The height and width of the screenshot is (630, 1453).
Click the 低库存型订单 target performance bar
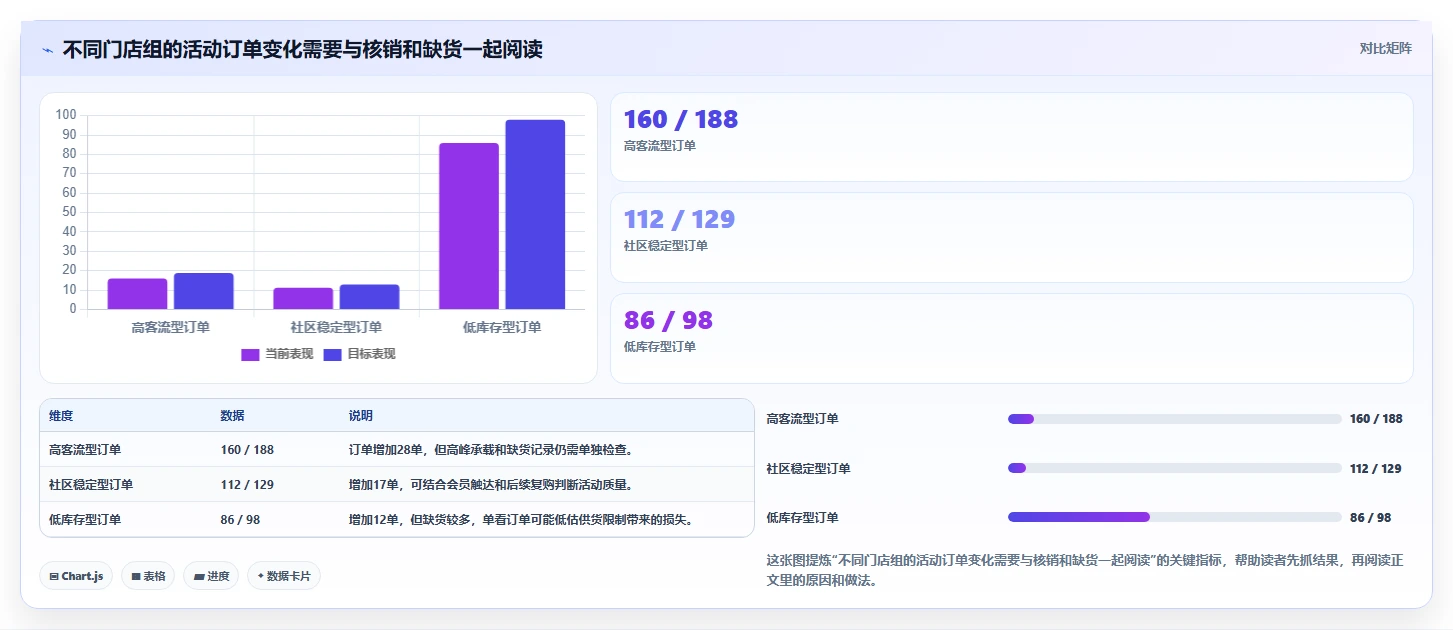535,214
